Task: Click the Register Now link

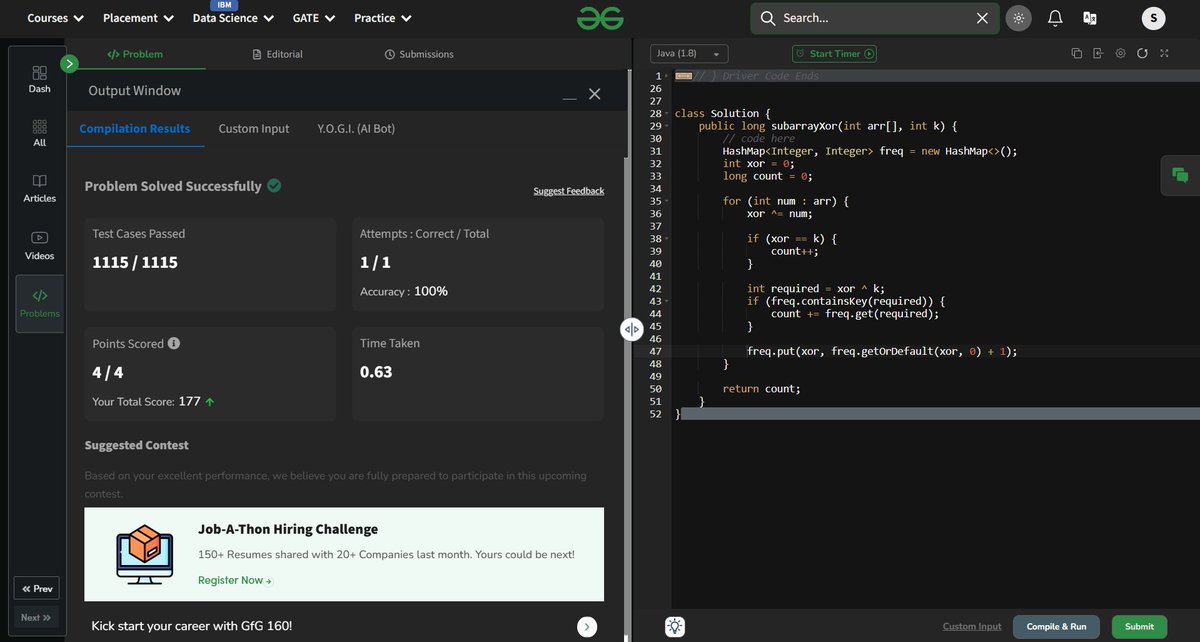Action: 235,580
